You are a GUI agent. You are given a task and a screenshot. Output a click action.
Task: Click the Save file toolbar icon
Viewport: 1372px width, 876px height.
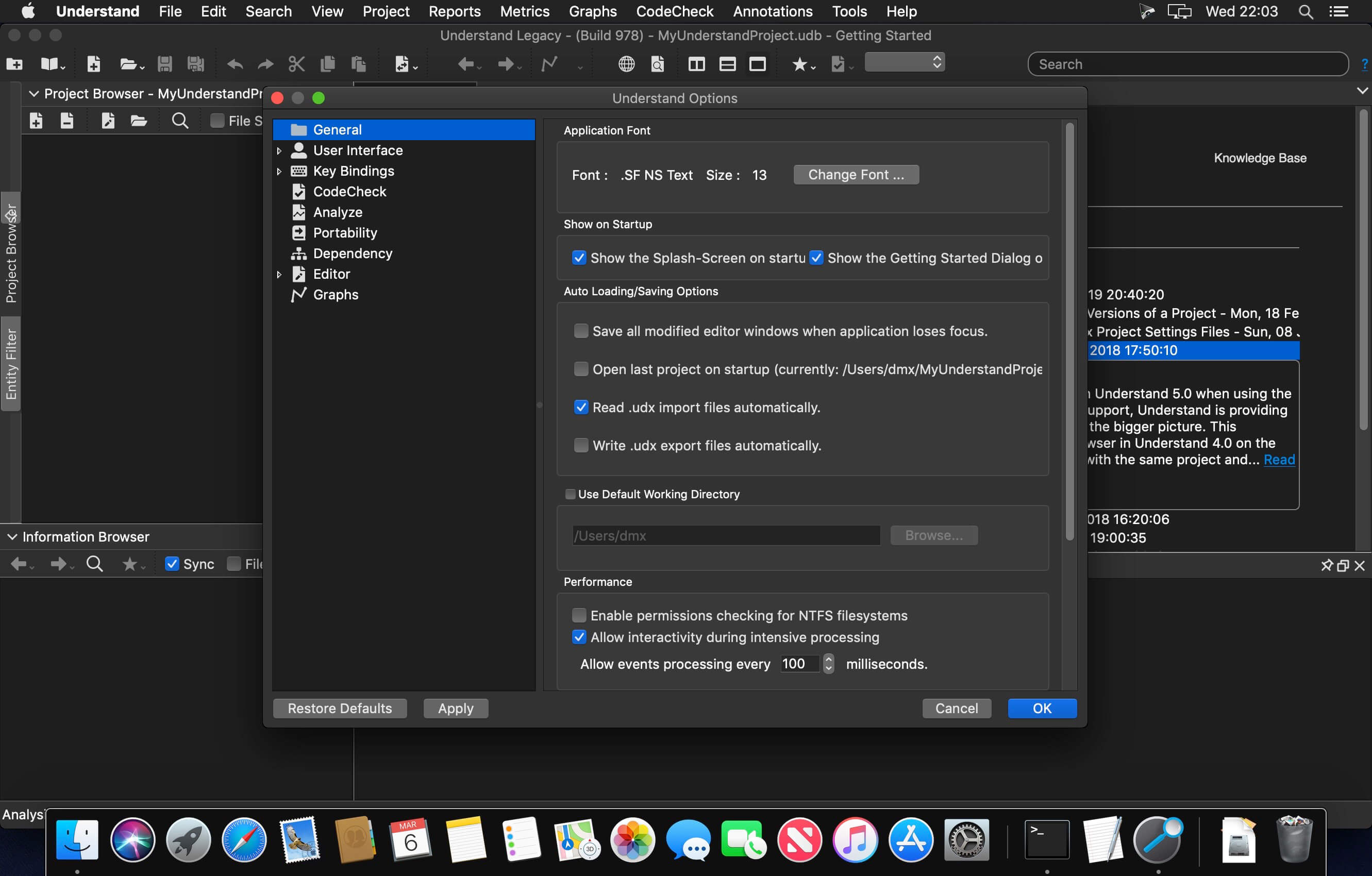(x=164, y=64)
